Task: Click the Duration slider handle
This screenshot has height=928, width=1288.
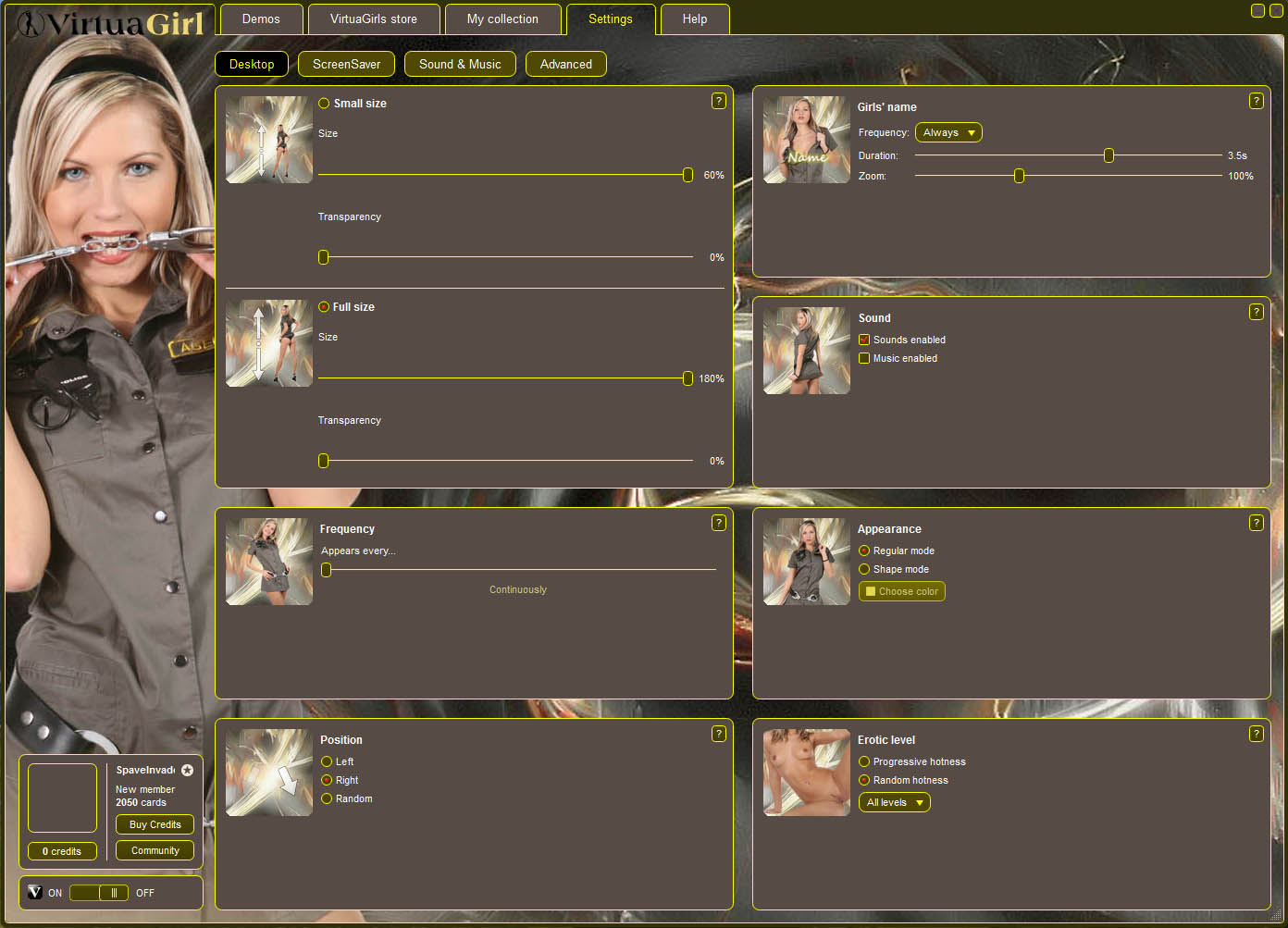Action: pyautogui.click(x=1108, y=155)
